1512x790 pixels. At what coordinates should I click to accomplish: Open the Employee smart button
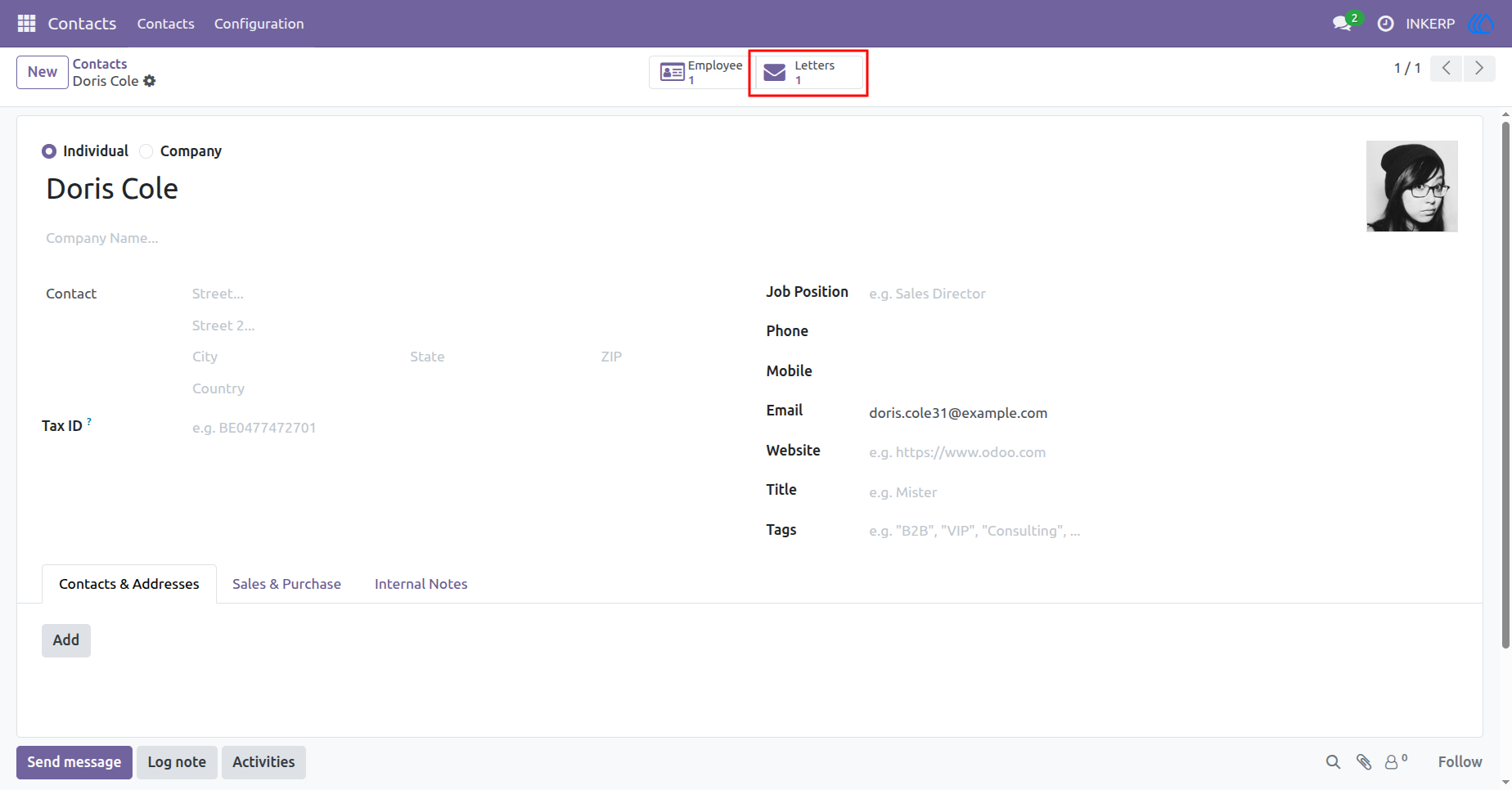pos(701,72)
